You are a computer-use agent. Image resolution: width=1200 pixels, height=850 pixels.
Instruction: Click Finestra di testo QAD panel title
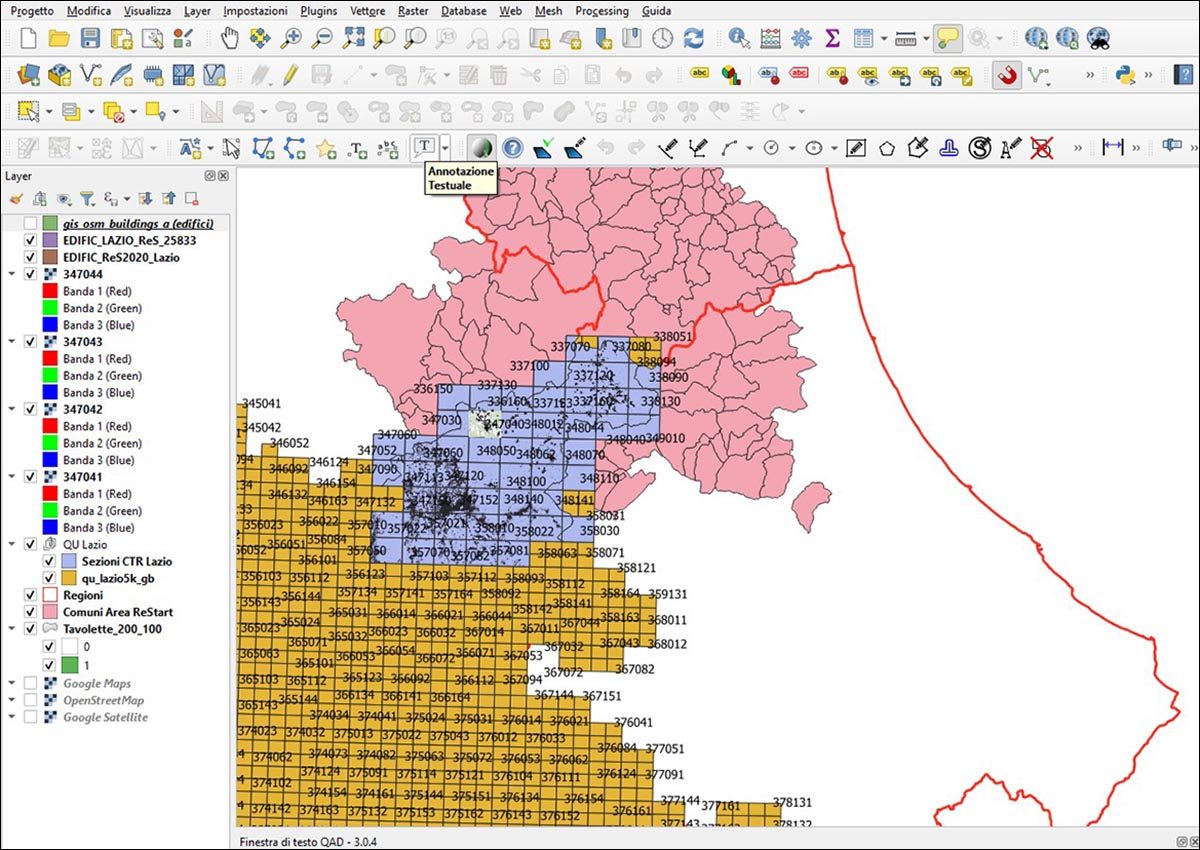click(308, 842)
